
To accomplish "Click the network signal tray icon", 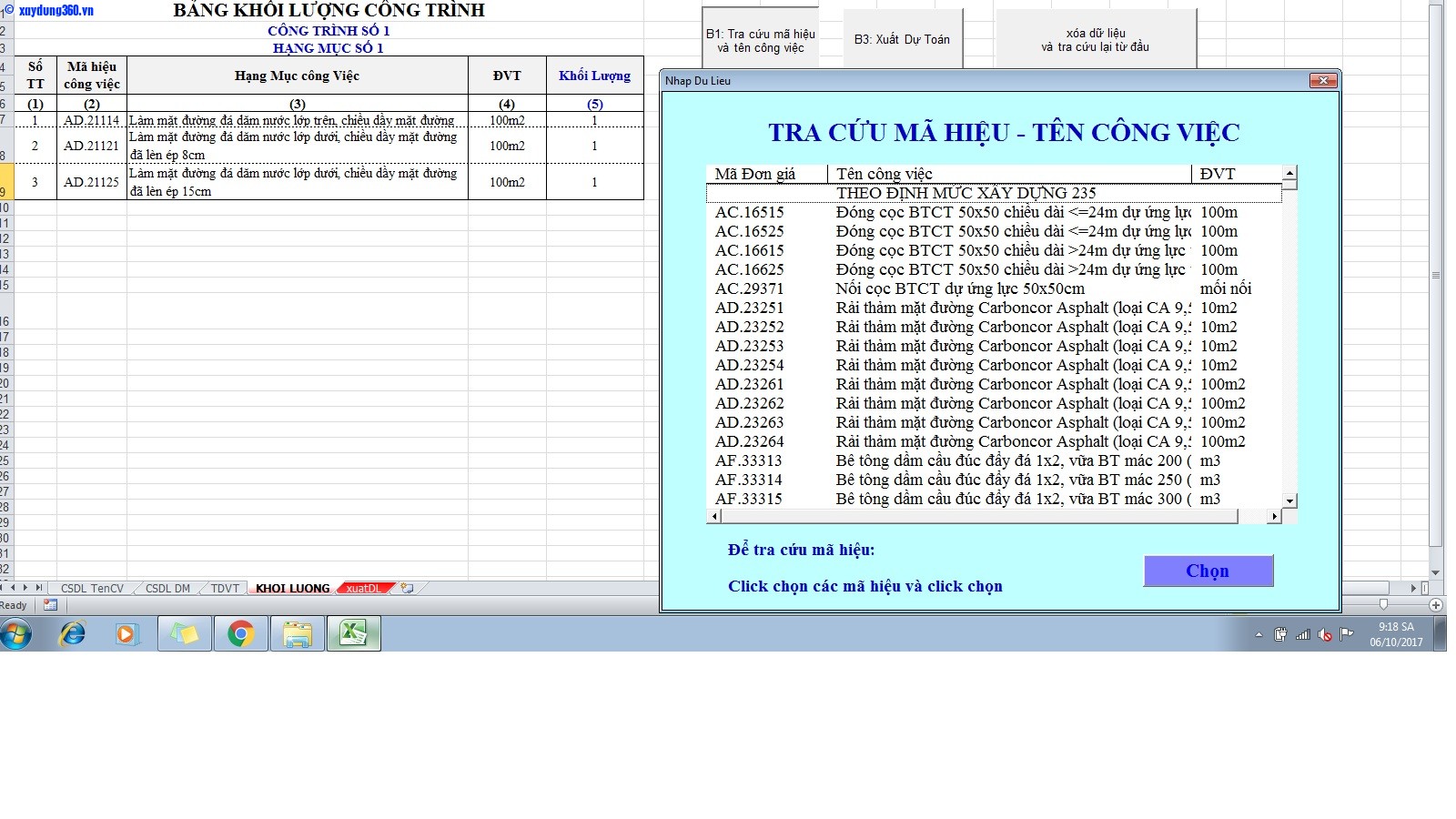I will 1303,635.
